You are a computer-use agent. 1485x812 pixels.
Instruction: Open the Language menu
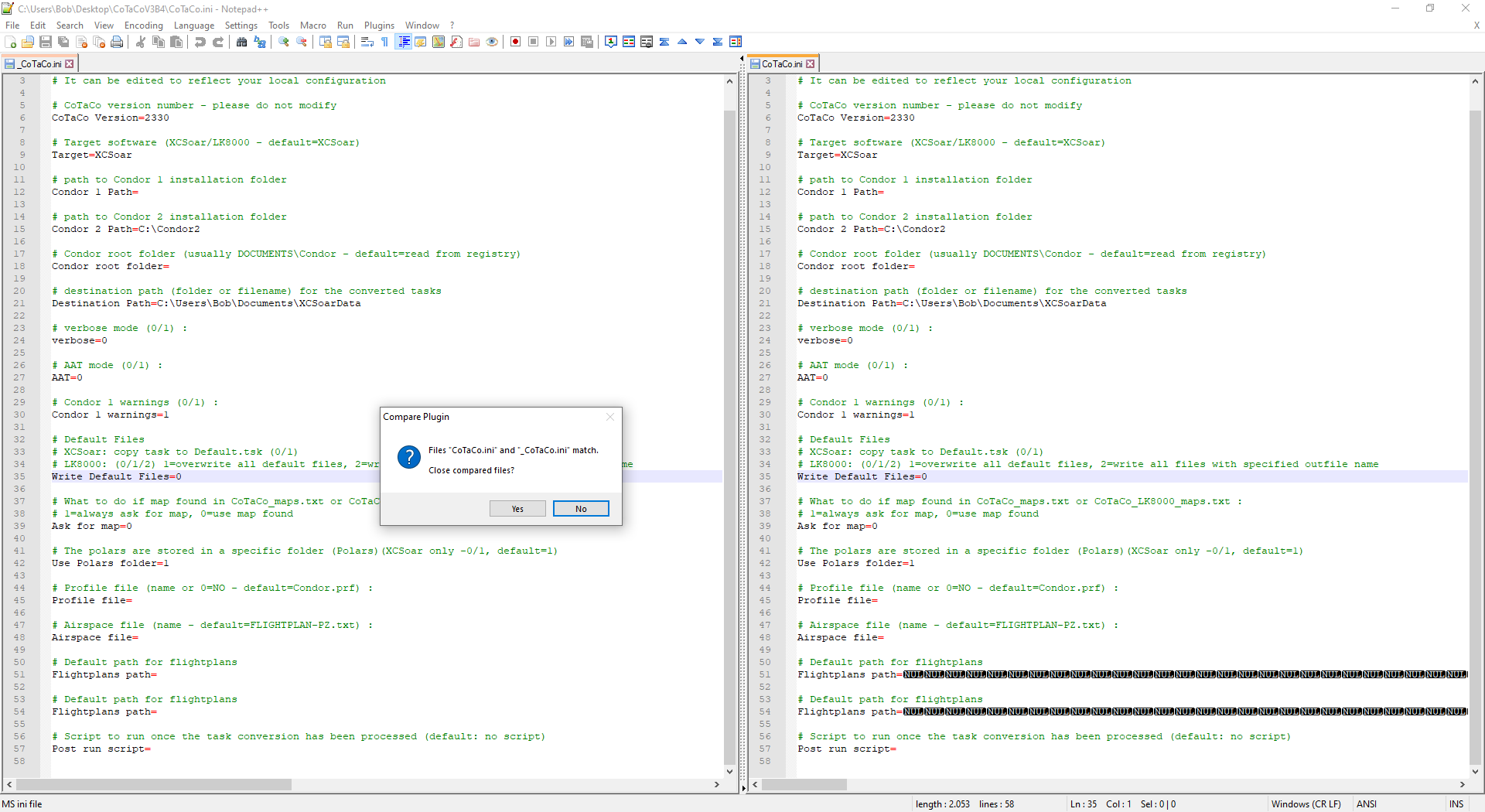(x=194, y=26)
